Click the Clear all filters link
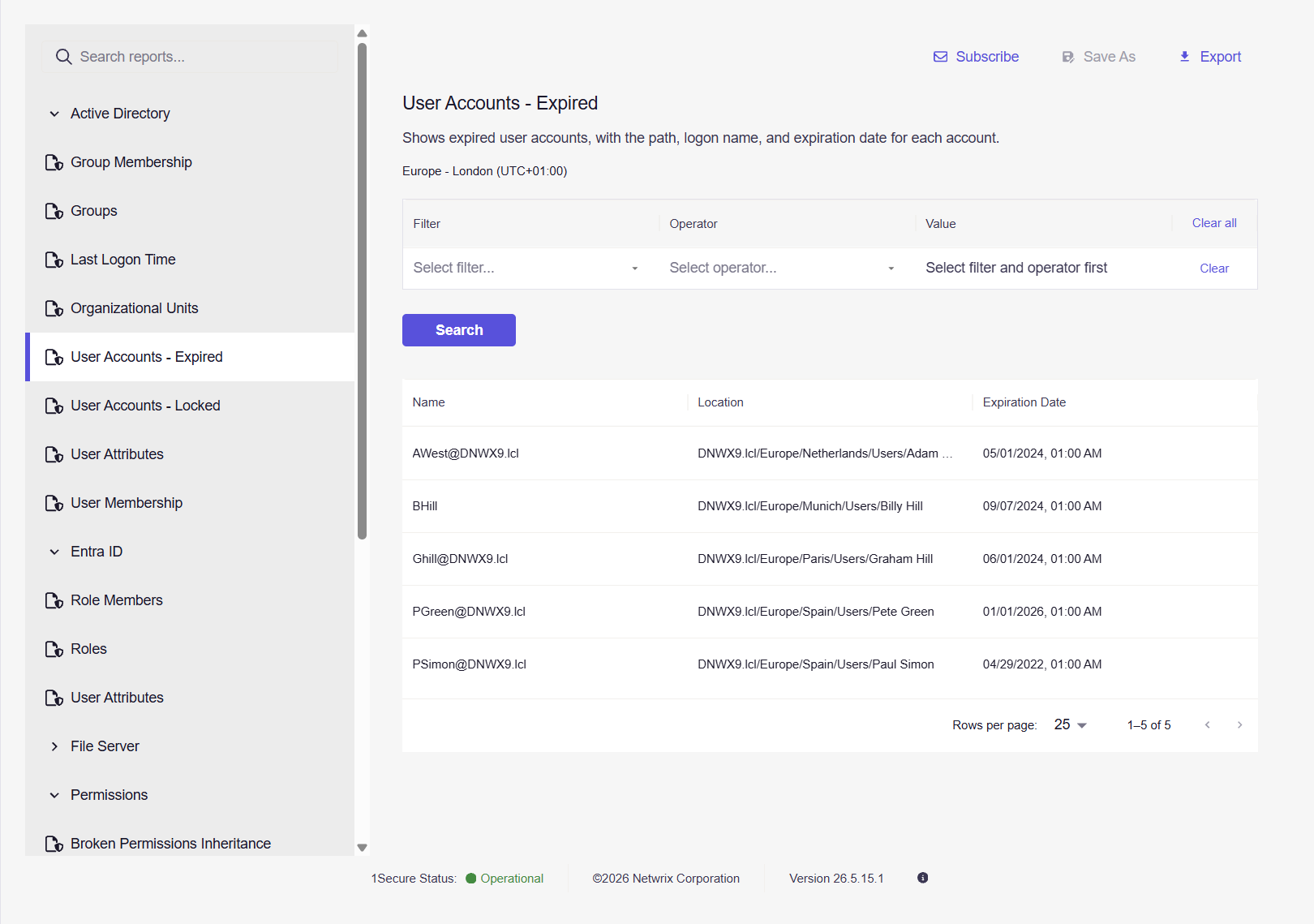This screenshot has height=924, width=1314. (x=1214, y=223)
